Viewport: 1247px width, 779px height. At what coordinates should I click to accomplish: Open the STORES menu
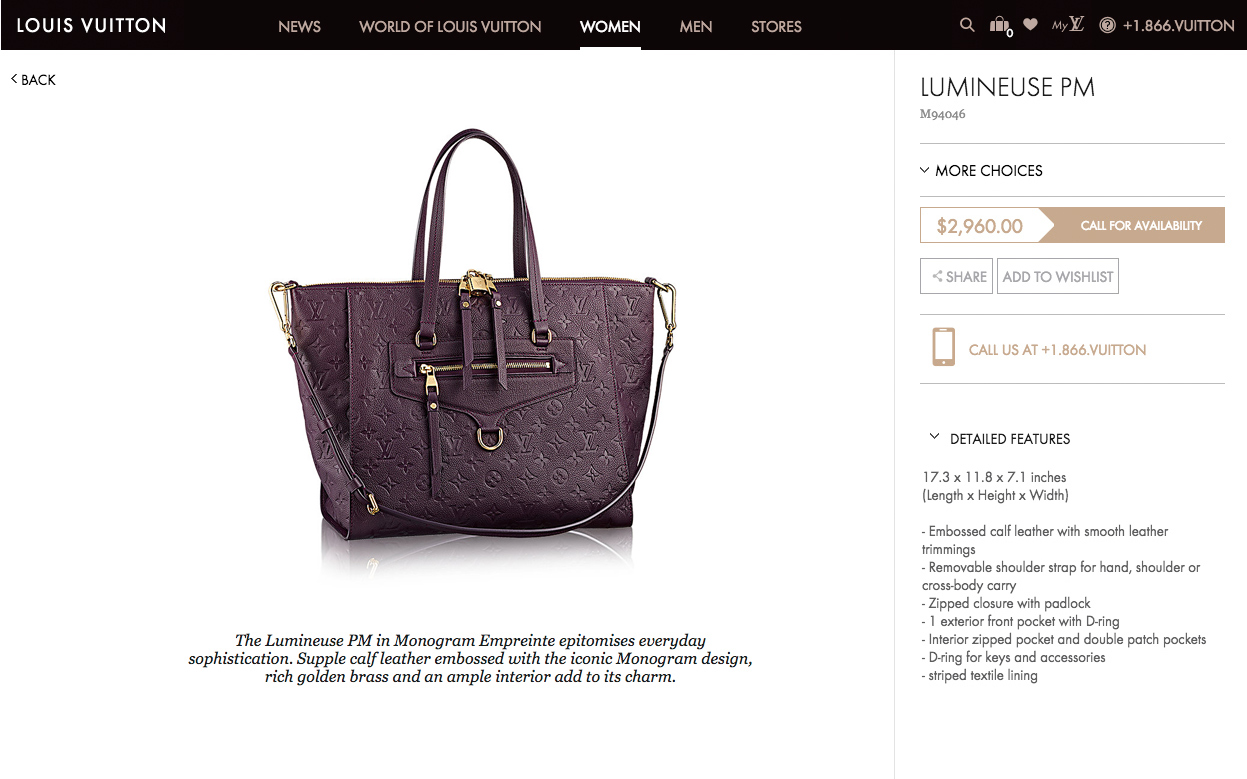tap(776, 27)
